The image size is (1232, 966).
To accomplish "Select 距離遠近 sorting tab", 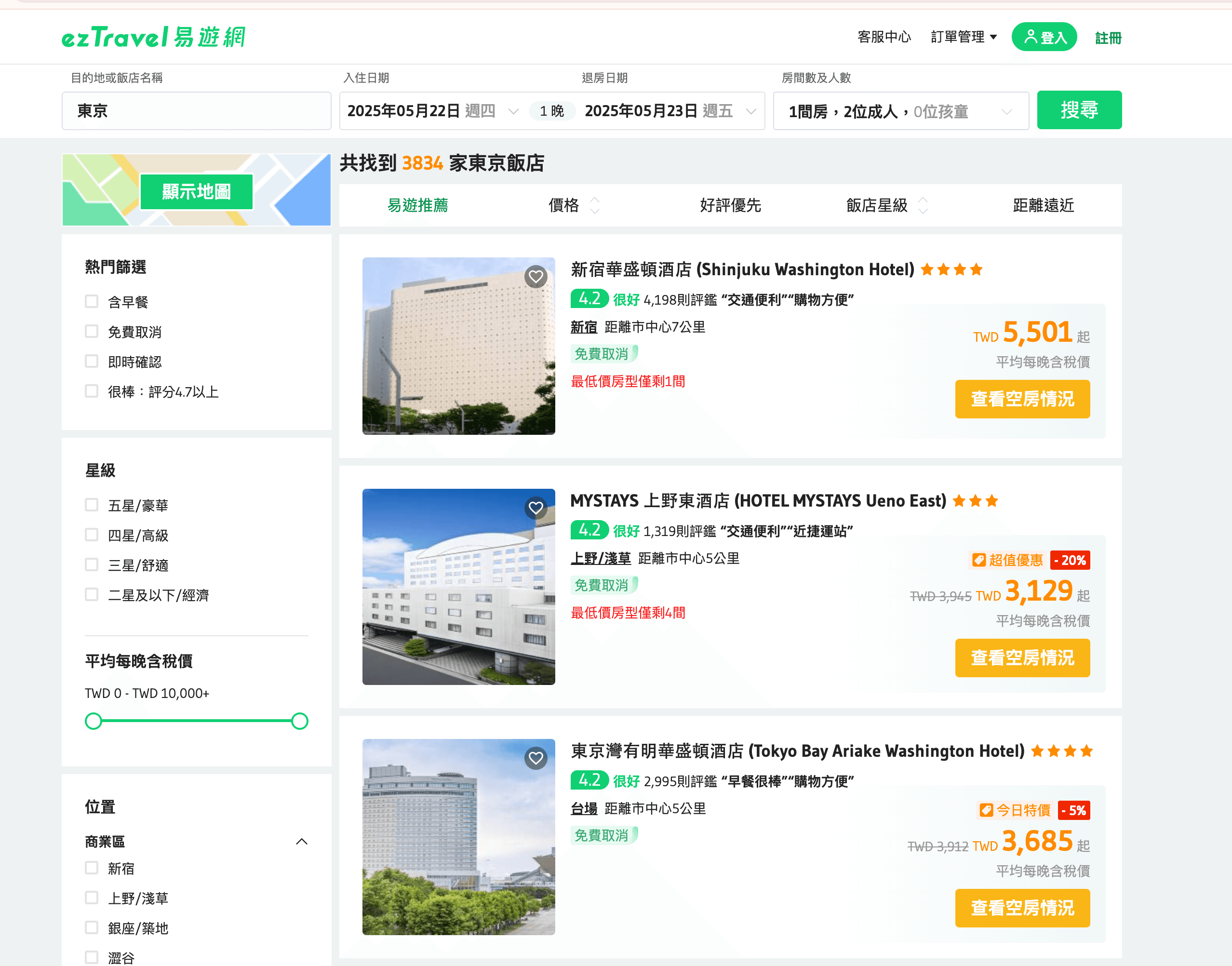I will tap(1043, 205).
